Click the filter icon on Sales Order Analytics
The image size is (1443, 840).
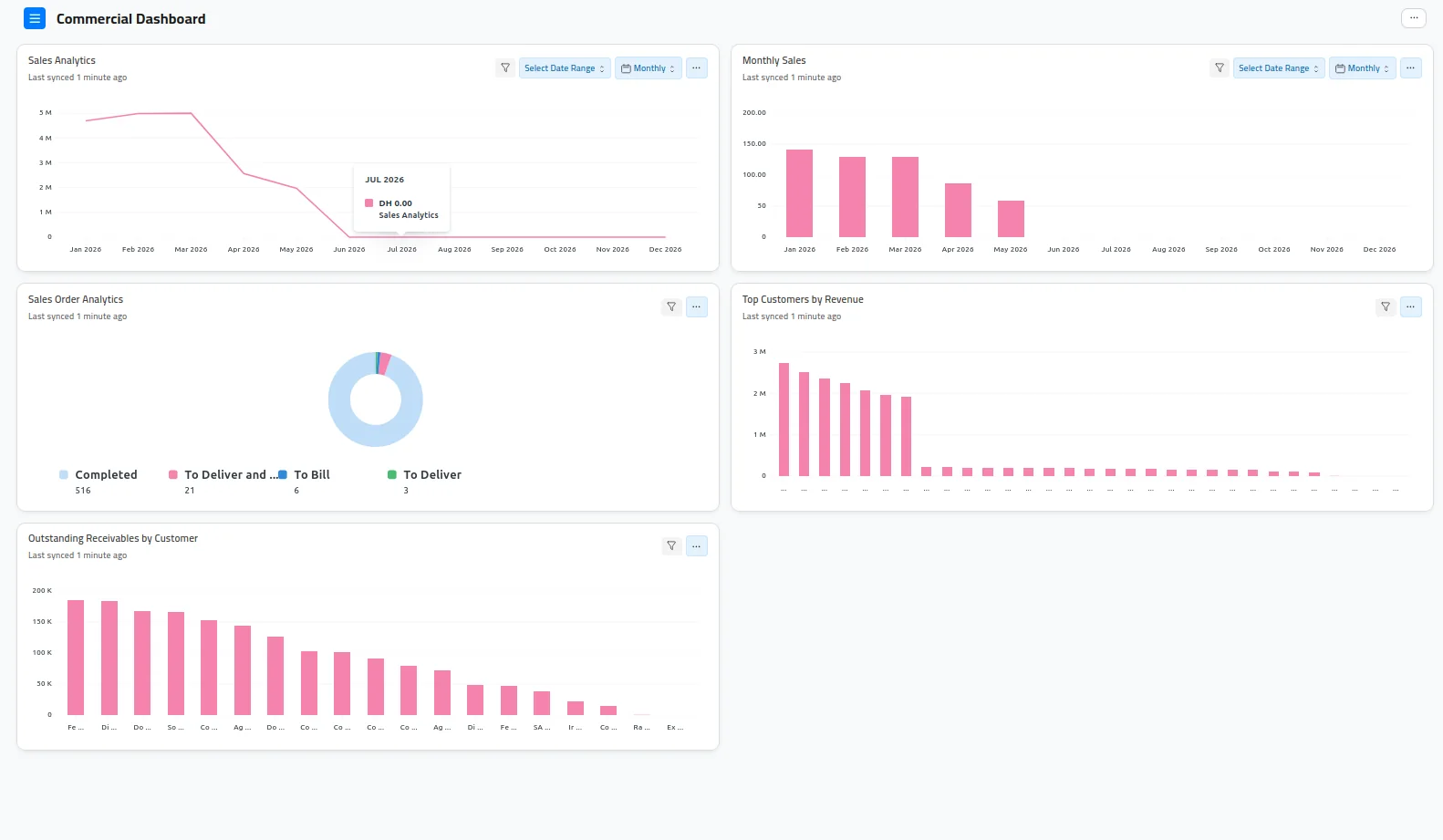(x=671, y=307)
